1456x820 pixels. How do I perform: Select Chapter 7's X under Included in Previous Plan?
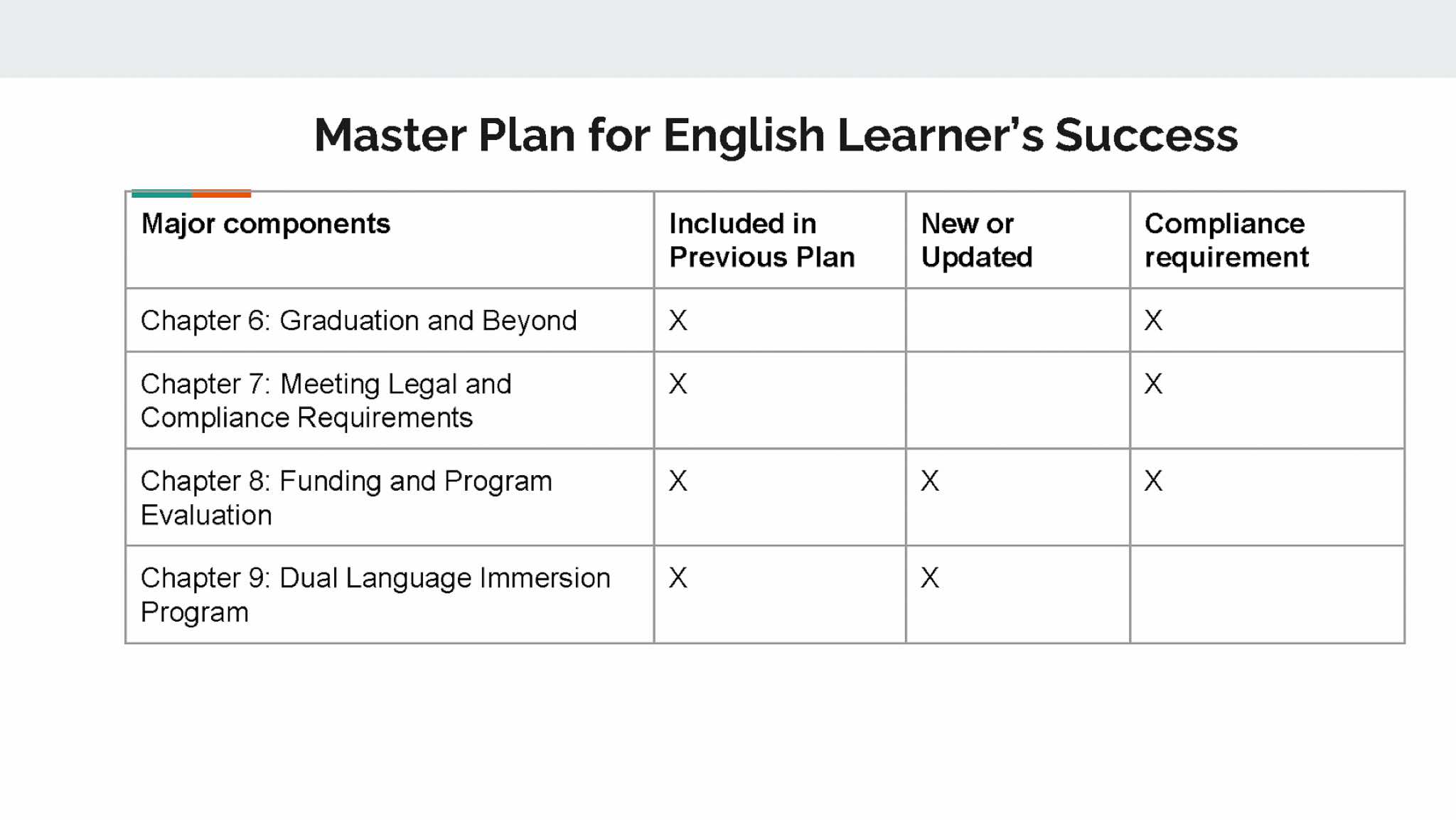[678, 384]
